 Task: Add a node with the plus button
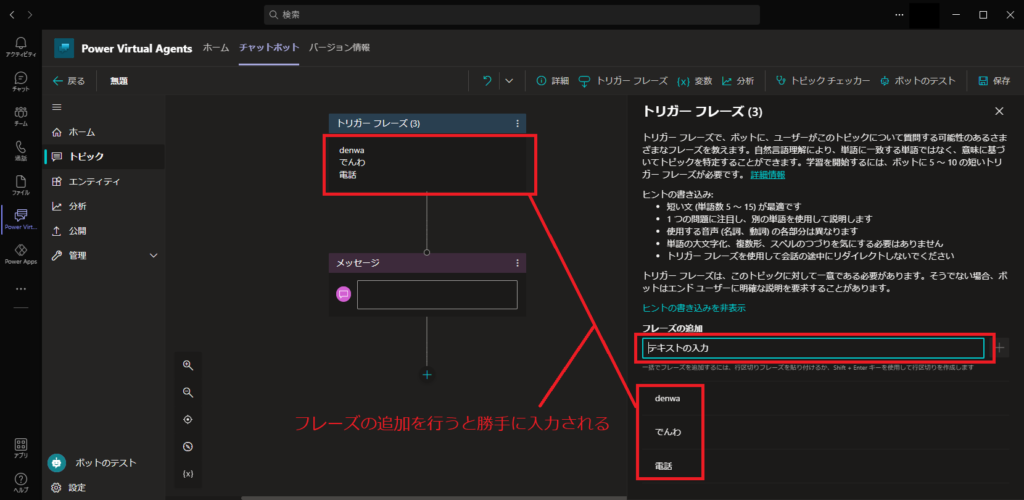(427, 375)
